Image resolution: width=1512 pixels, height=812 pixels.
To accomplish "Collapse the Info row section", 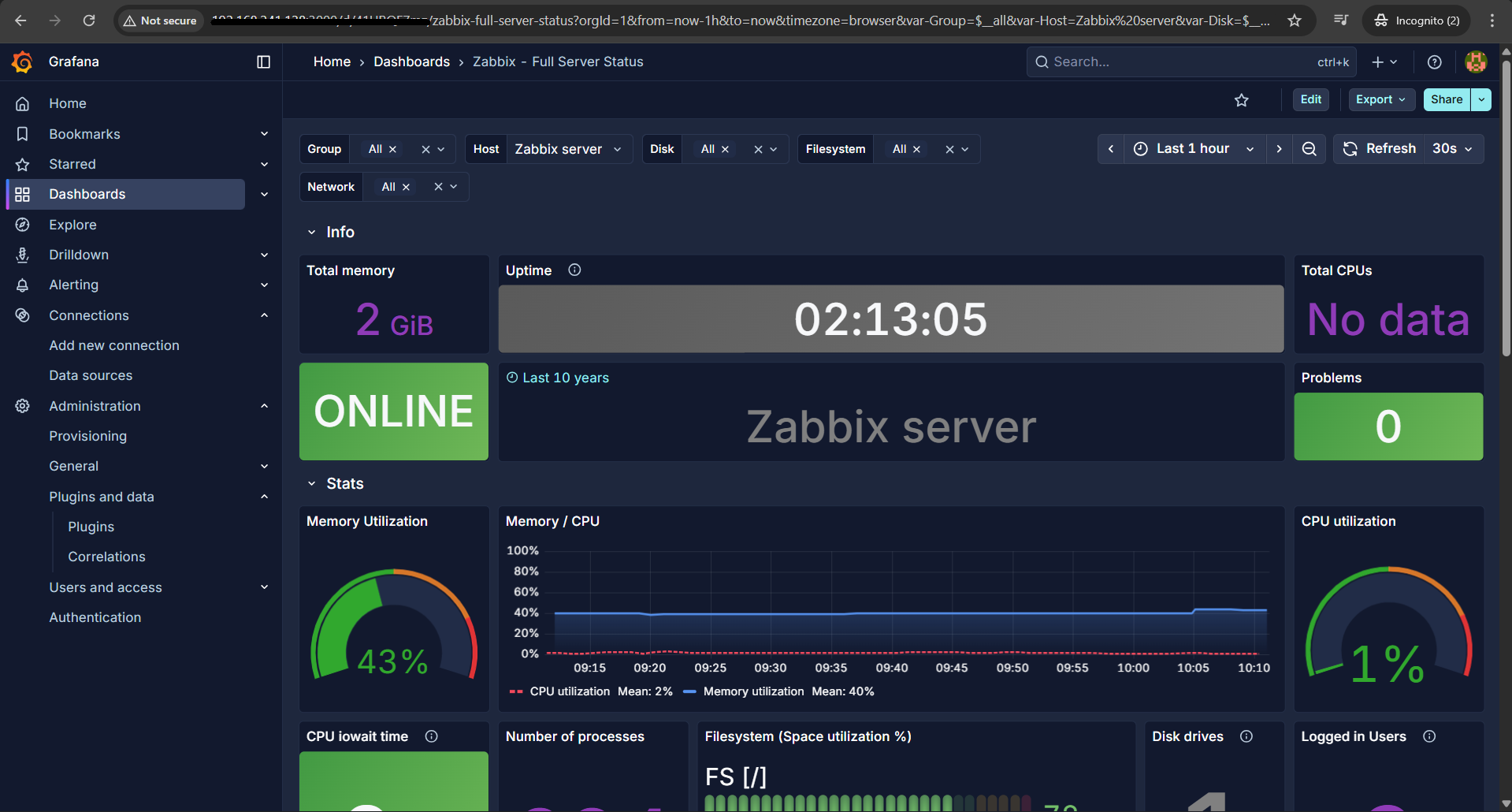I will click(312, 233).
